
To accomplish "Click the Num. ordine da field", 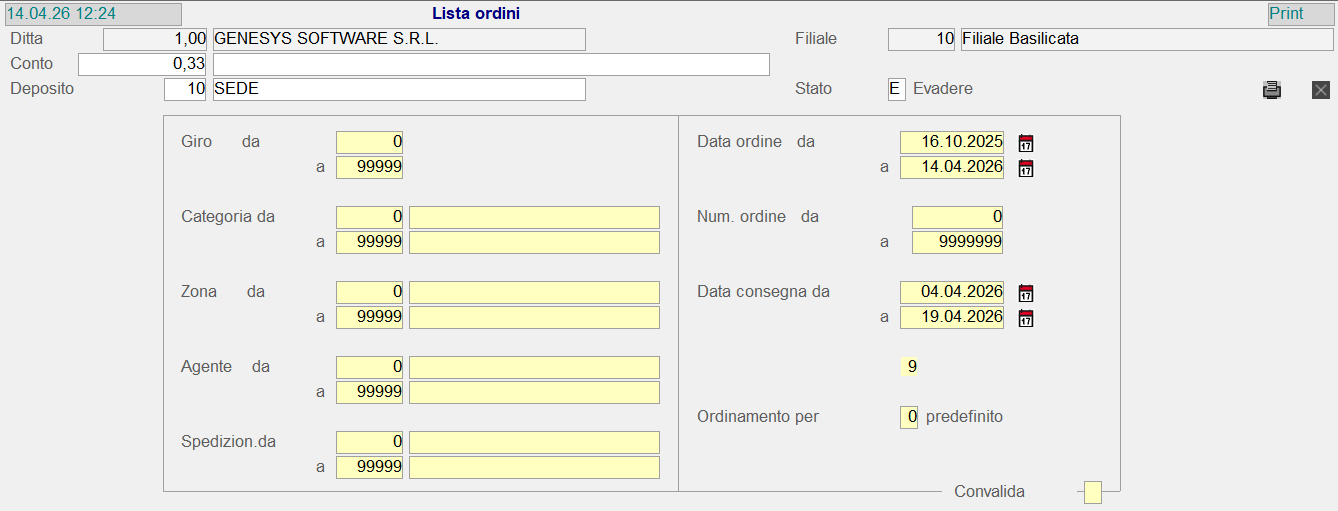I will (957, 217).
